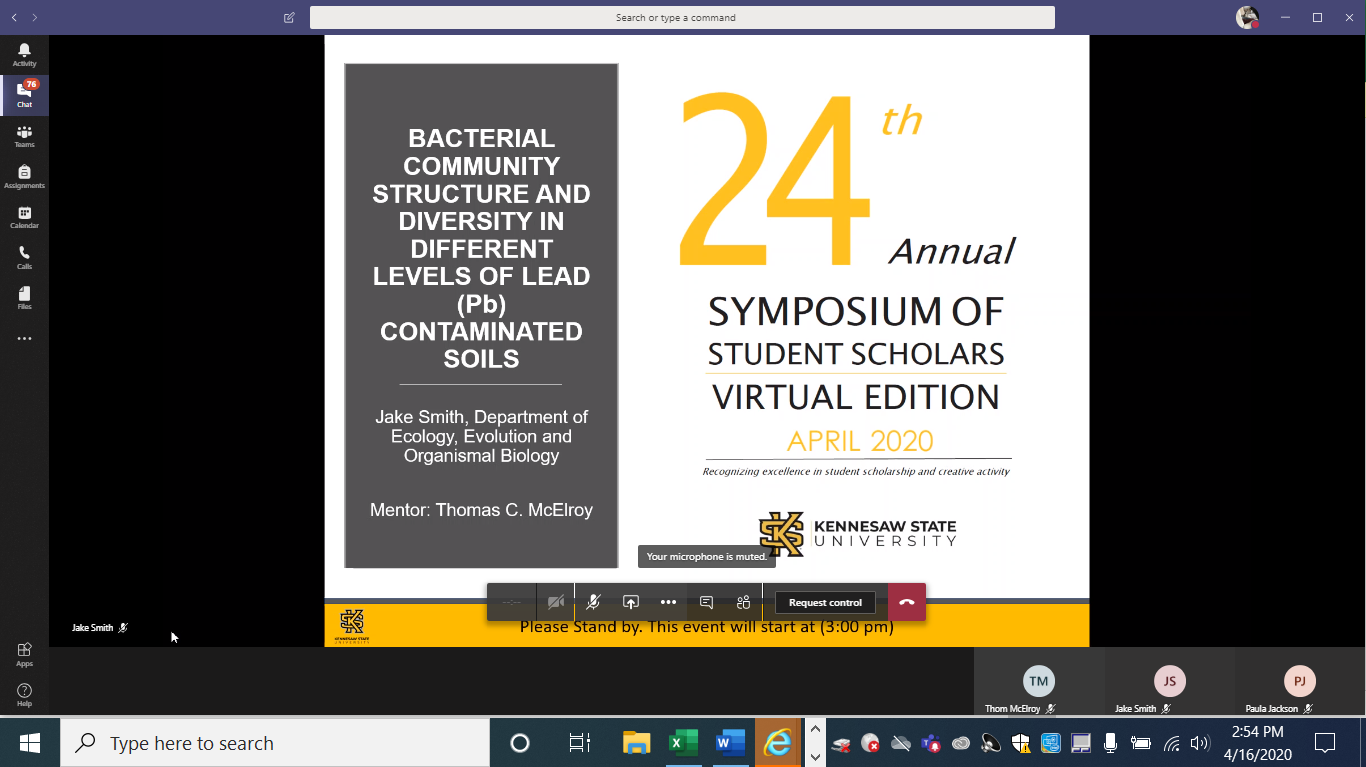The image size is (1366, 767).
Task: Expand more apps ellipsis in left sidebar
Action: 24,339
